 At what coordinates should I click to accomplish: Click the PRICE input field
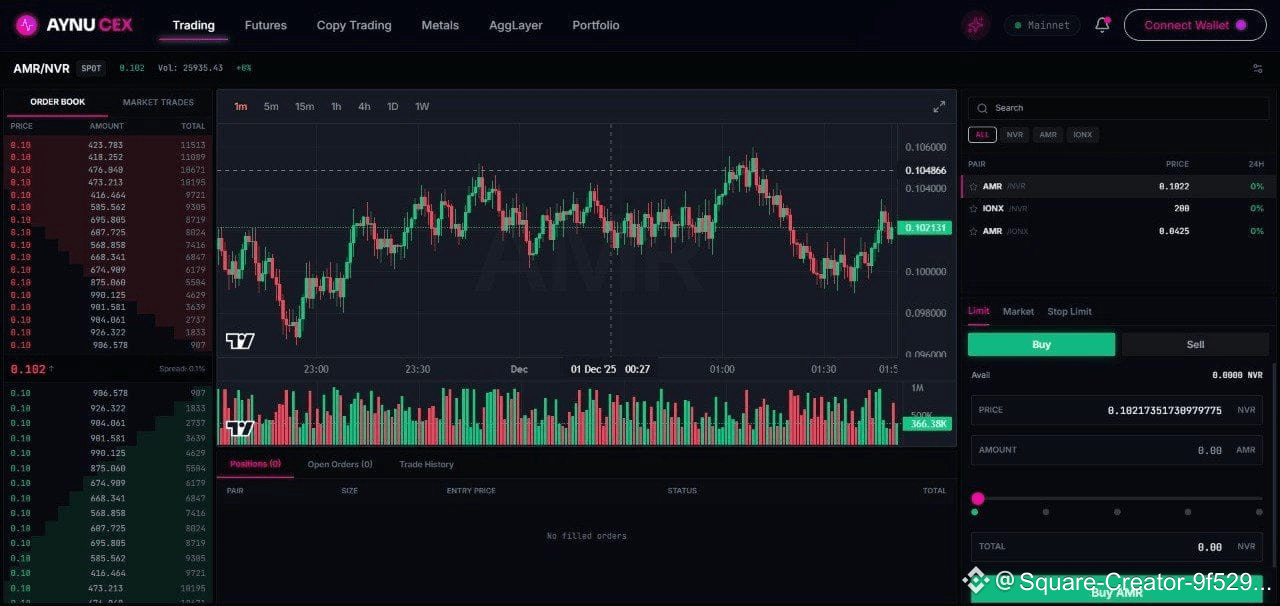point(1117,410)
